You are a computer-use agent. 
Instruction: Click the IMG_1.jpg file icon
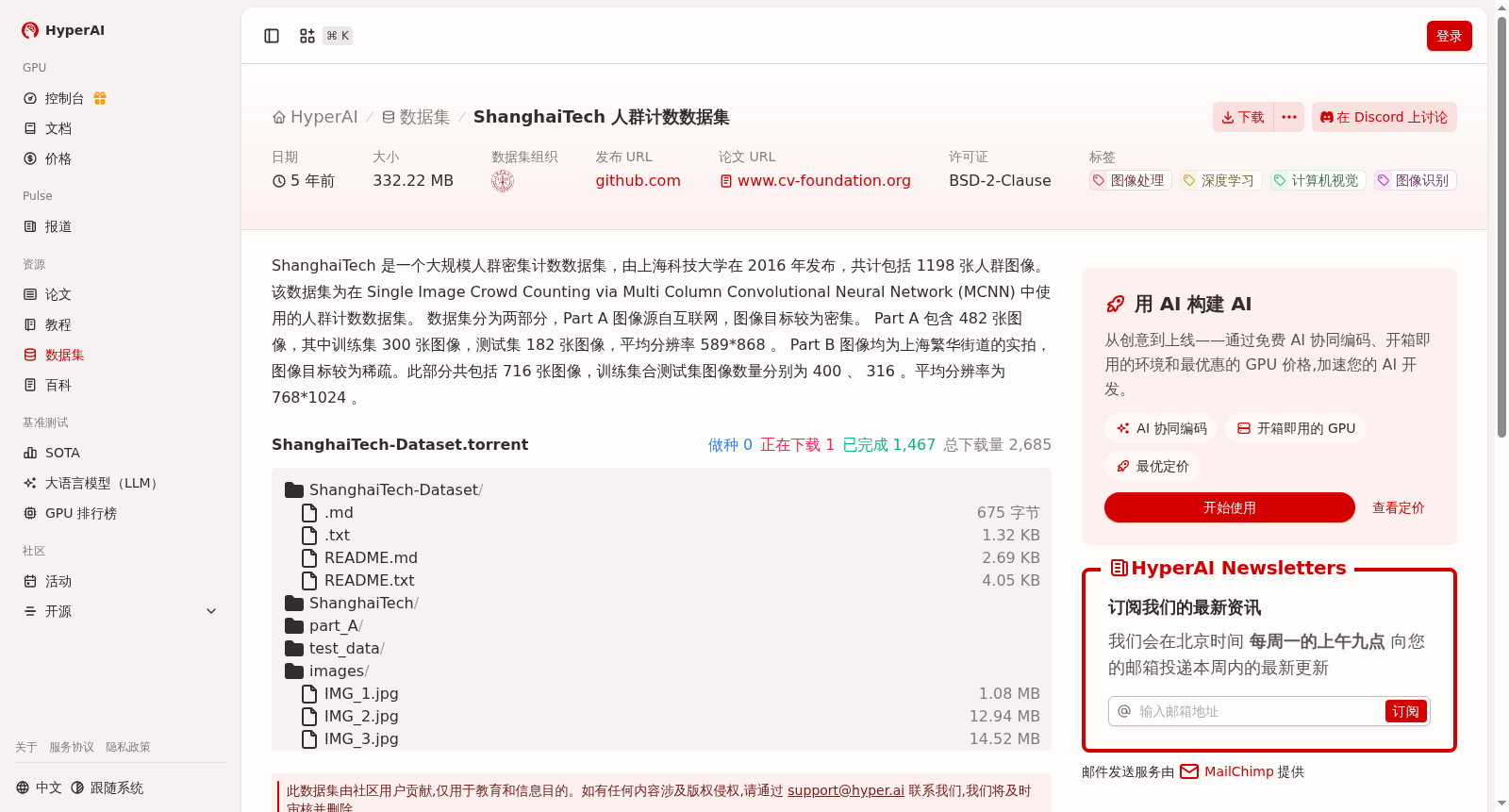(309, 694)
